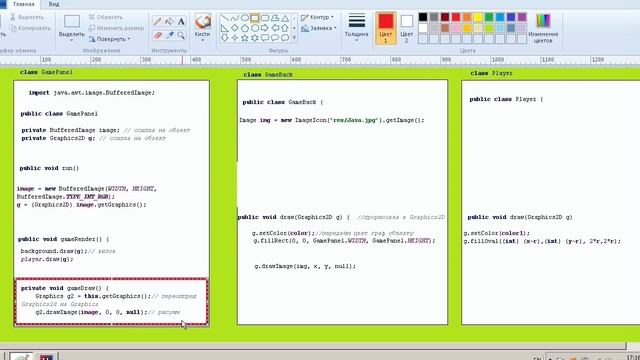Expand the full shapes gallery
This screenshot has height=360, width=640.
(294, 38)
